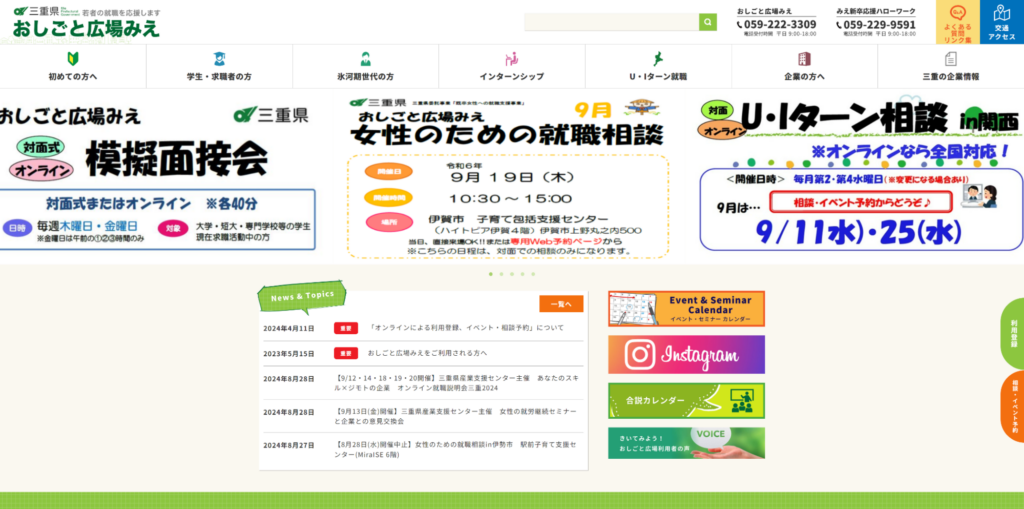Click the beginner leaf icon above 初めての方へ
The image size is (1024, 509).
(x=73, y=59)
